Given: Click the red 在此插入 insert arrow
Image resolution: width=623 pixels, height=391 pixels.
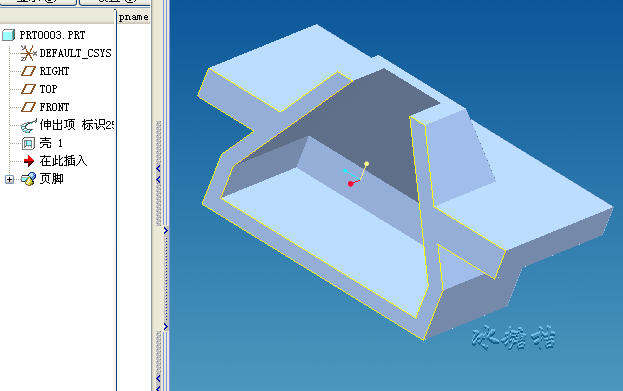Looking at the screenshot, I should [29, 161].
